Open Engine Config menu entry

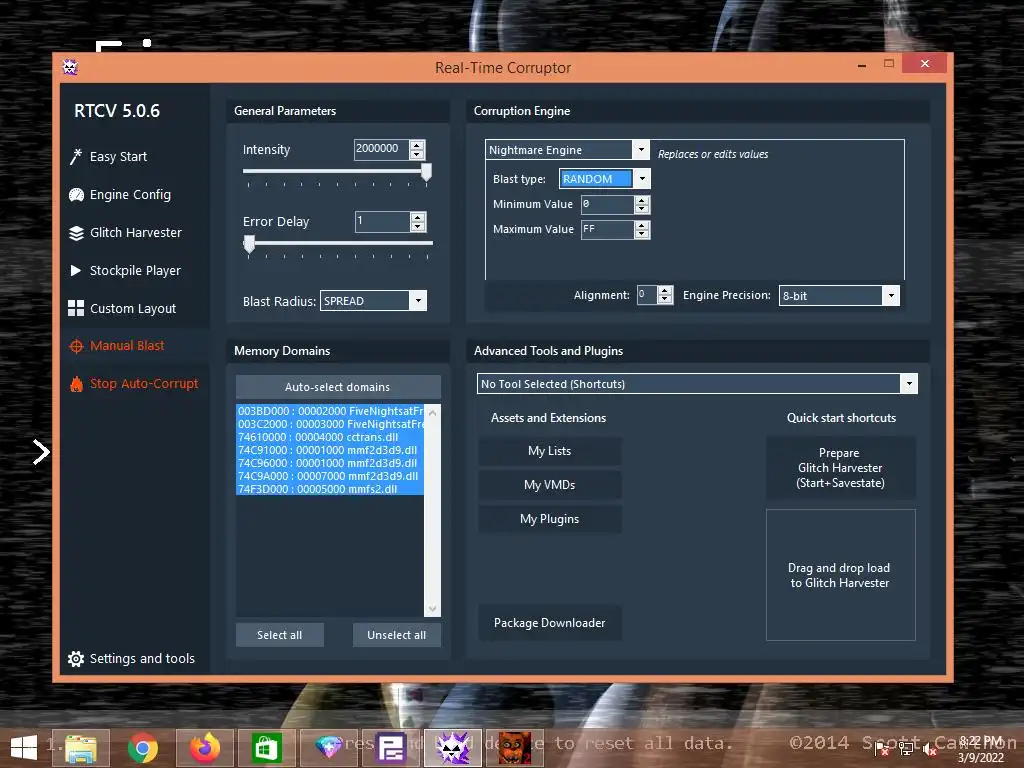click(130, 195)
